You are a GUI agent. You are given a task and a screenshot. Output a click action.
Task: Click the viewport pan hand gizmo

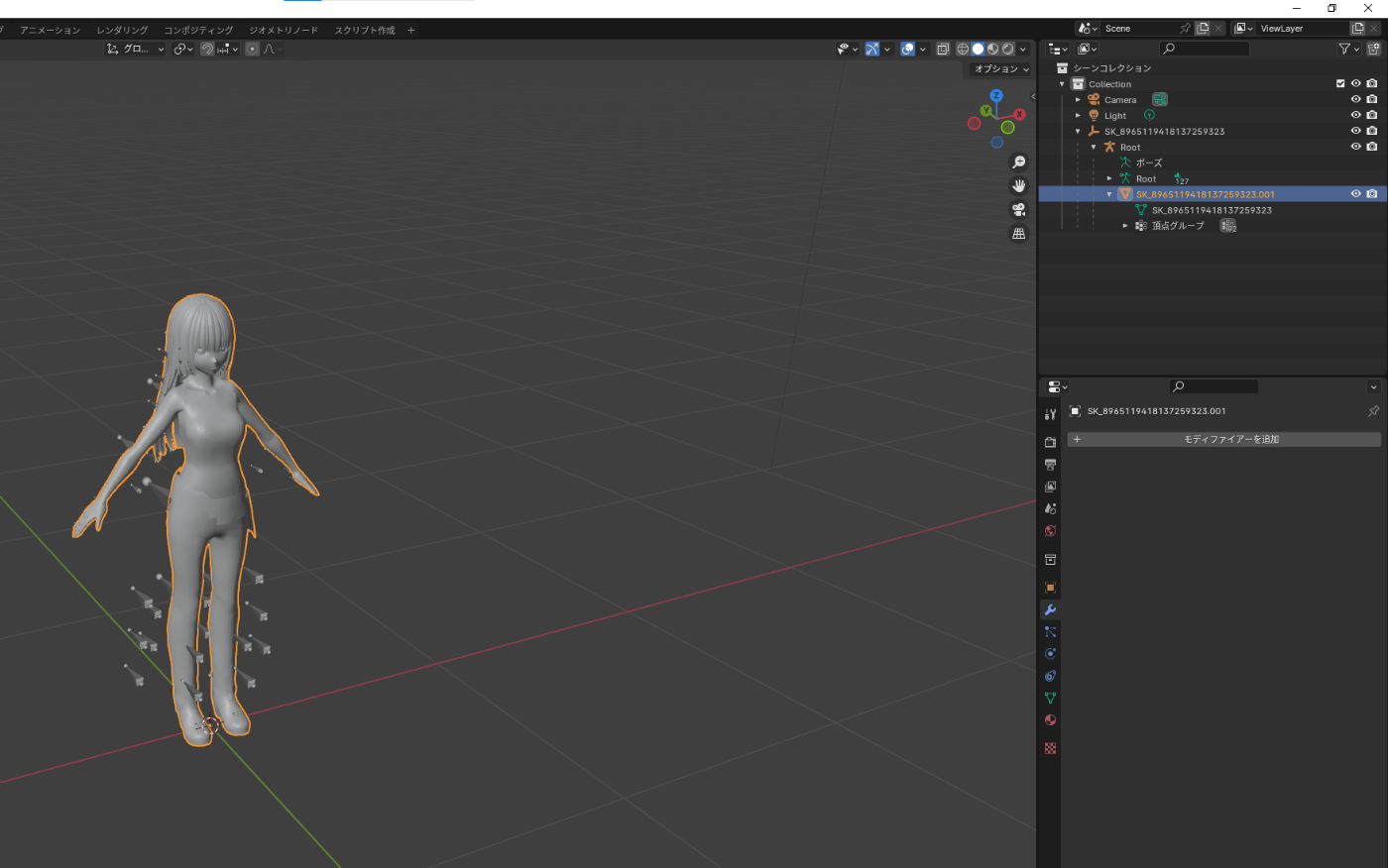pyautogui.click(x=1018, y=186)
